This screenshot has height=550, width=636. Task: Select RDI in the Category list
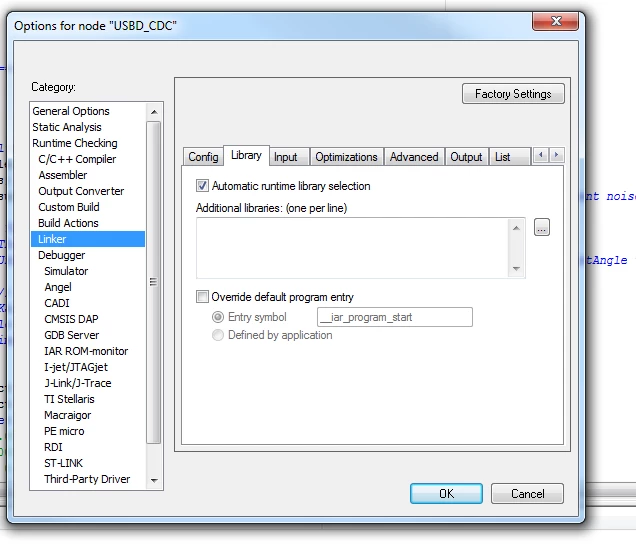[x=88, y=447]
